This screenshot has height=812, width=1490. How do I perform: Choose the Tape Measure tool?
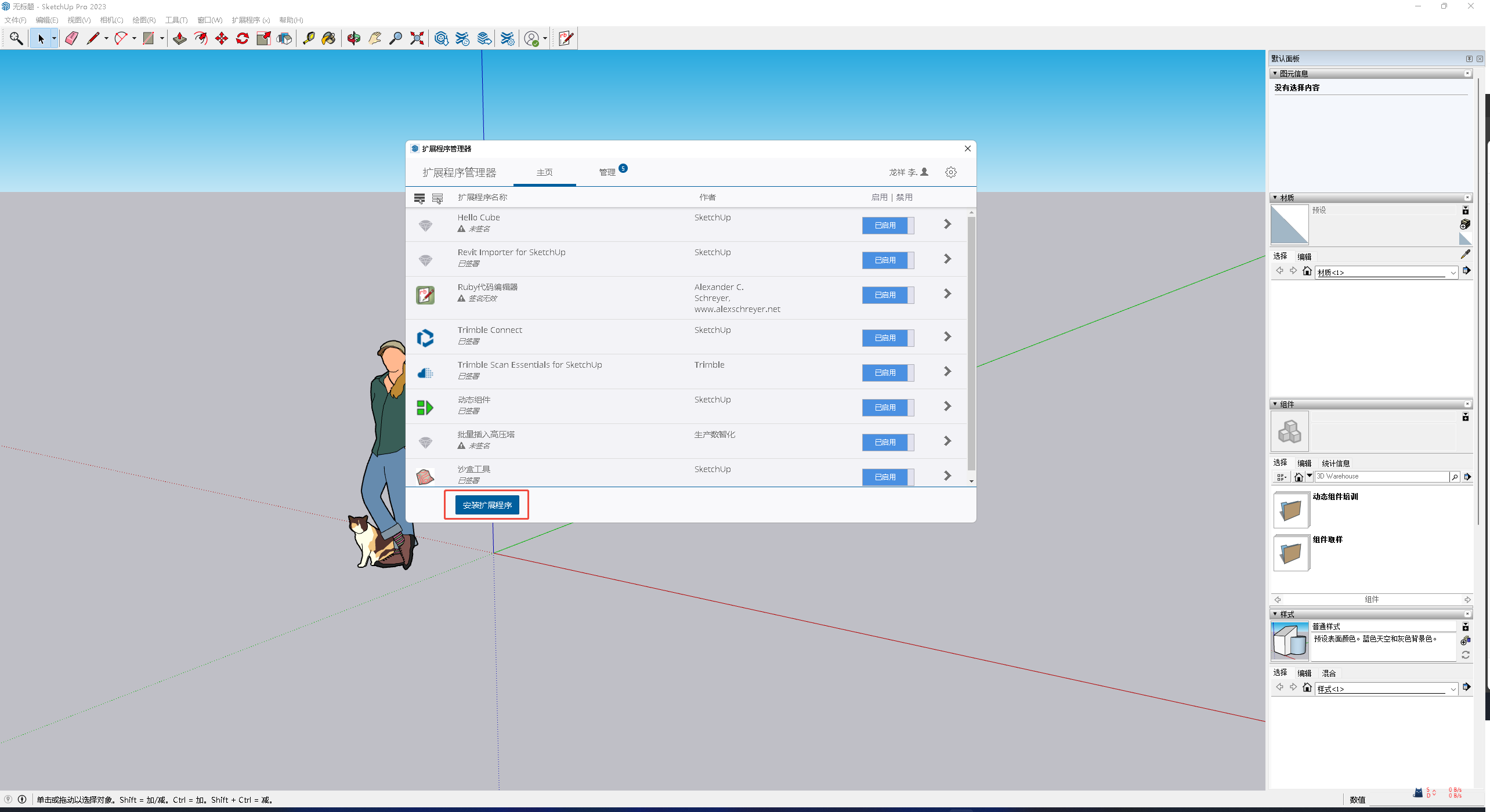(x=309, y=38)
